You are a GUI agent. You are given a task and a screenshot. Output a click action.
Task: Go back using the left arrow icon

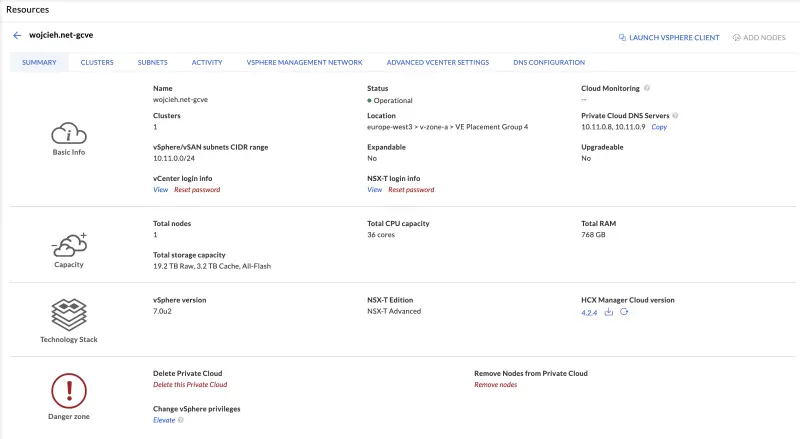click(x=17, y=35)
